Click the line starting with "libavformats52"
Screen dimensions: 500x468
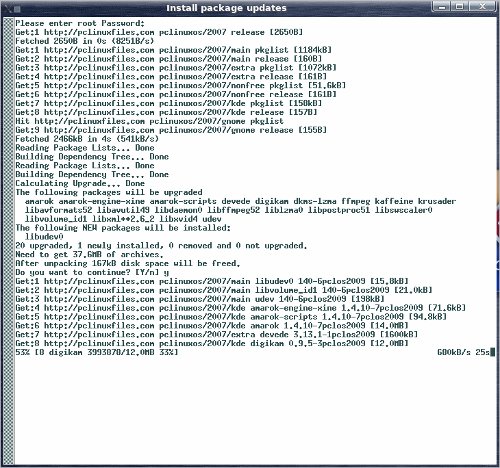pos(228,210)
